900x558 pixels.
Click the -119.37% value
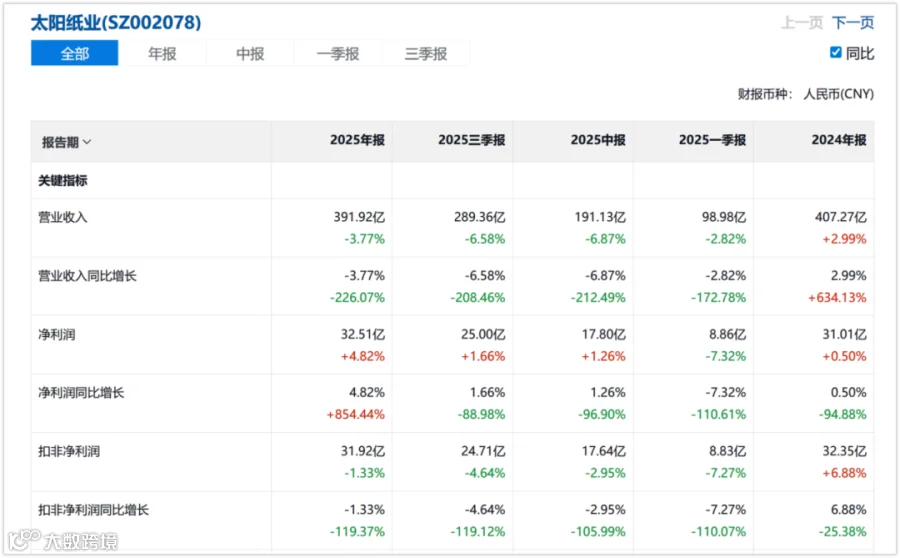click(357, 532)
